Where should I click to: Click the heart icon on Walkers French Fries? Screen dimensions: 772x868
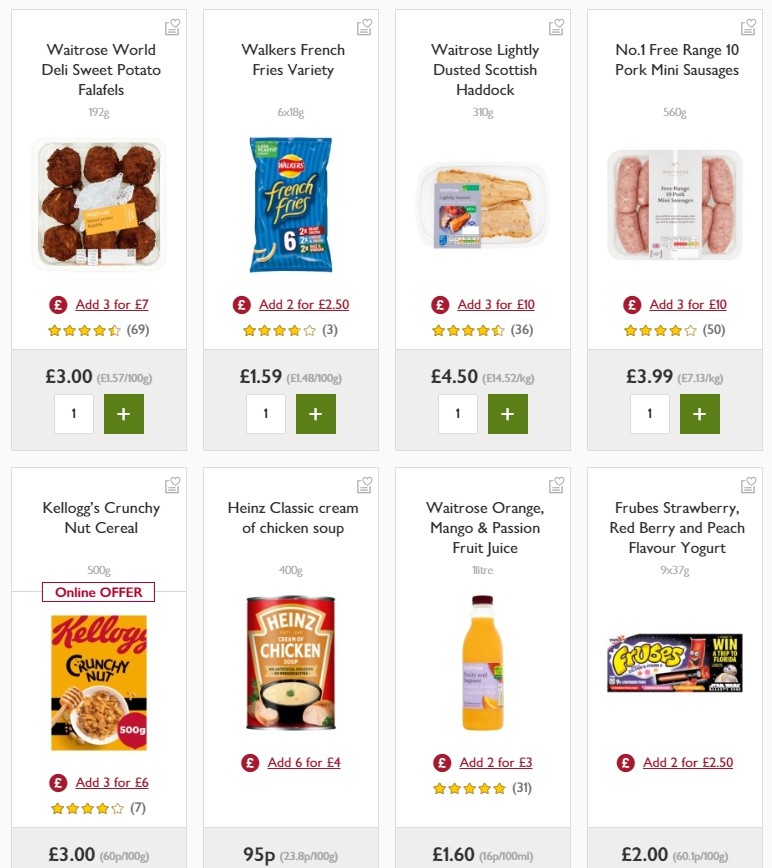[x=364, y=28]
